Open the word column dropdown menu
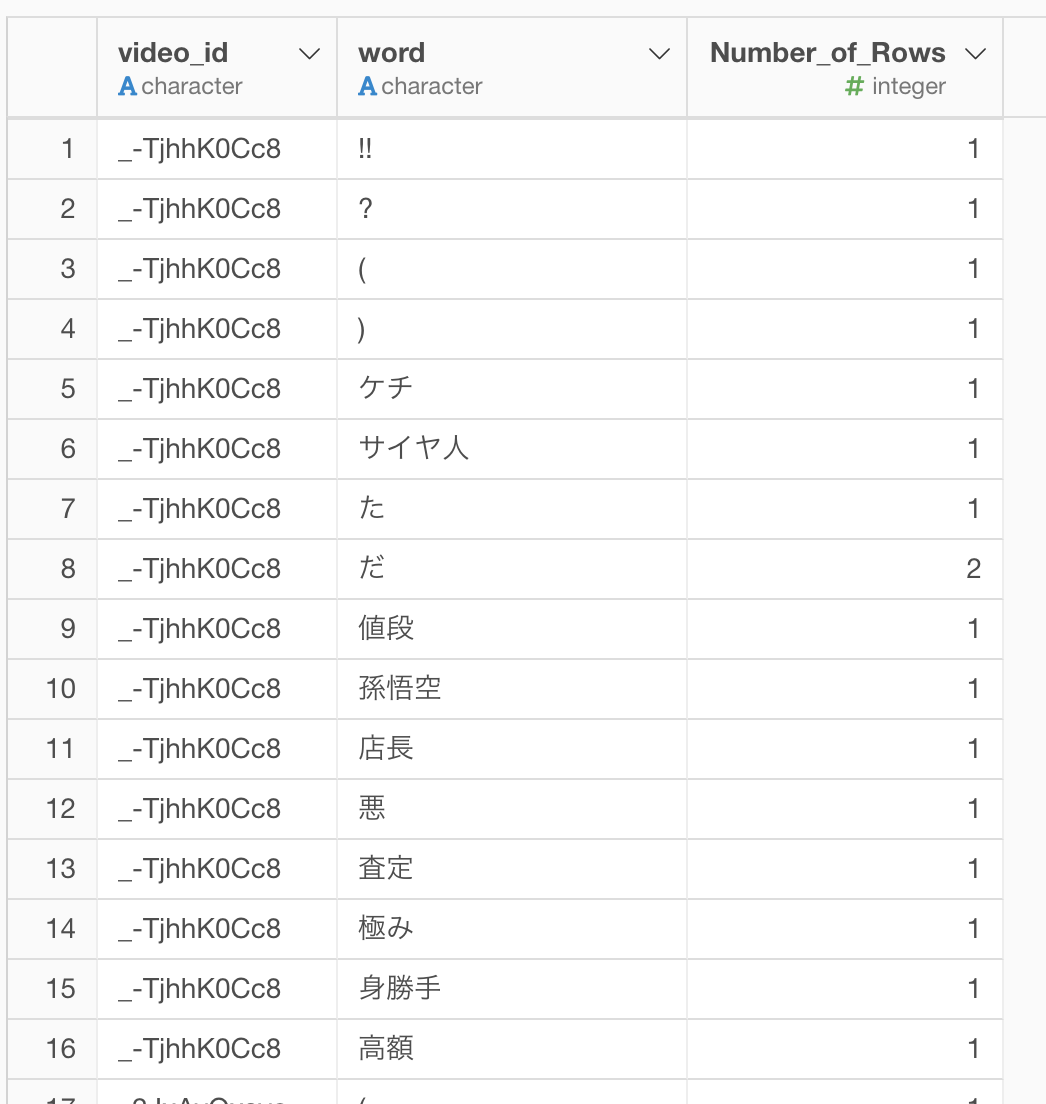 659,54
